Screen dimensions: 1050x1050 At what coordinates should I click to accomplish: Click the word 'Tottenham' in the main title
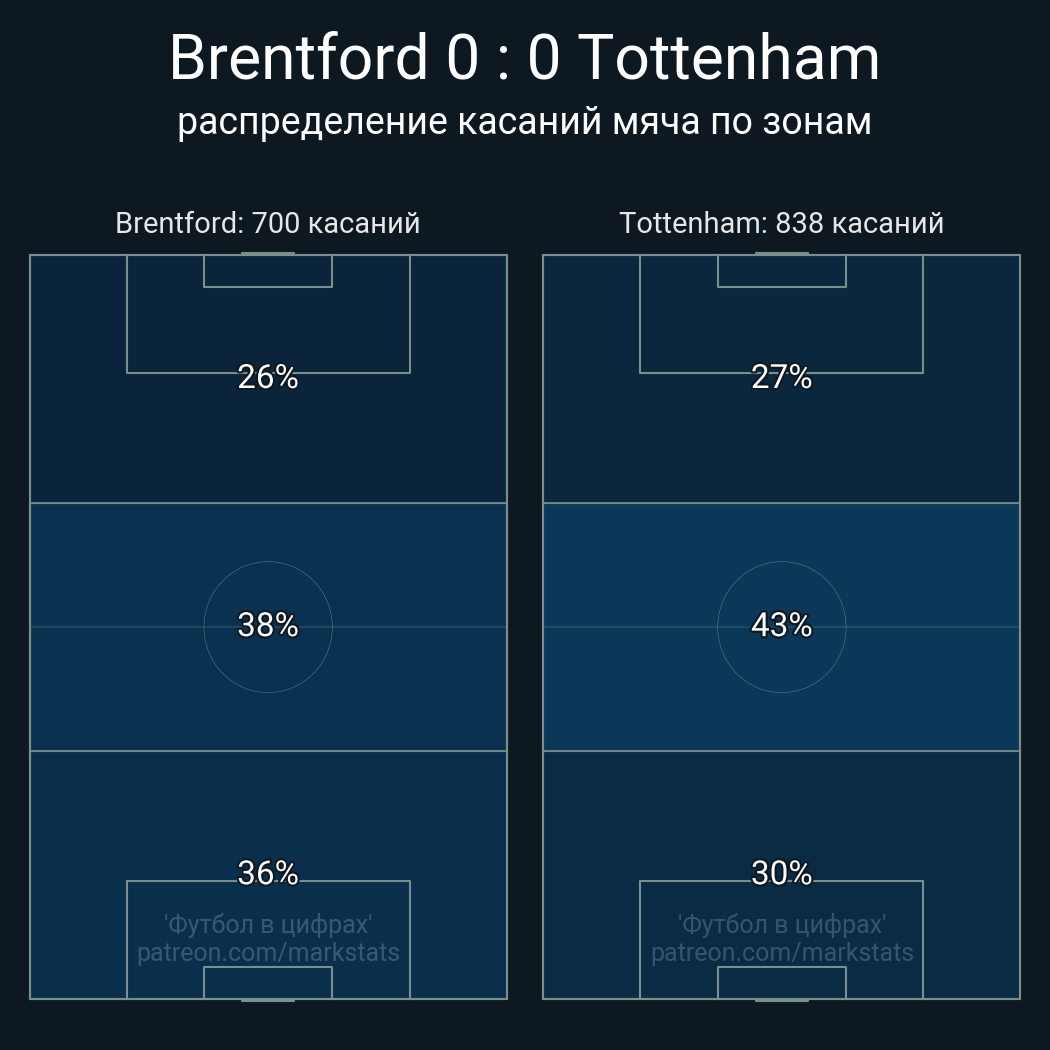coord(729,58)
